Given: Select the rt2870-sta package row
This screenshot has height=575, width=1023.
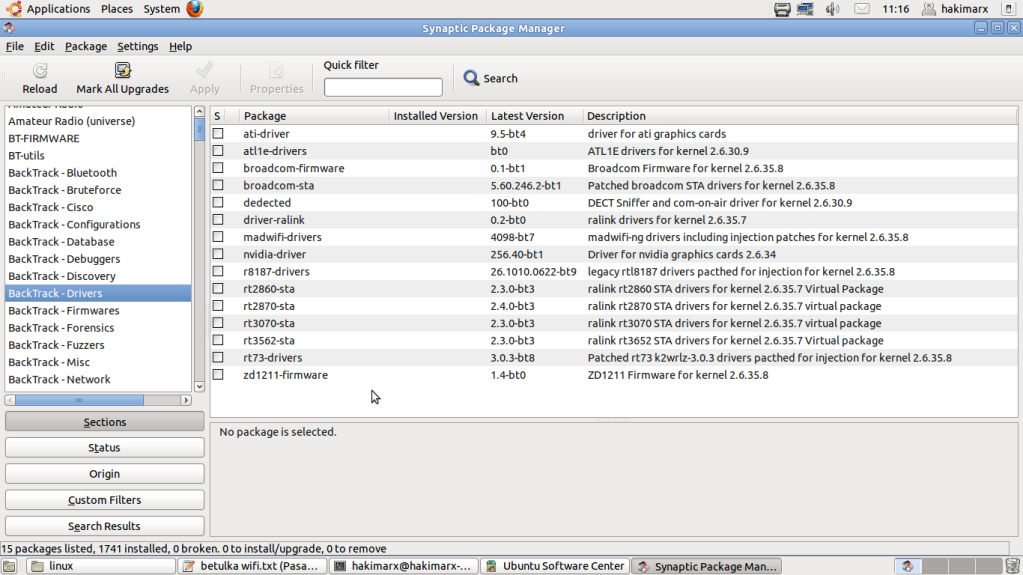Looking at the screenshot, I should [613, 306].
